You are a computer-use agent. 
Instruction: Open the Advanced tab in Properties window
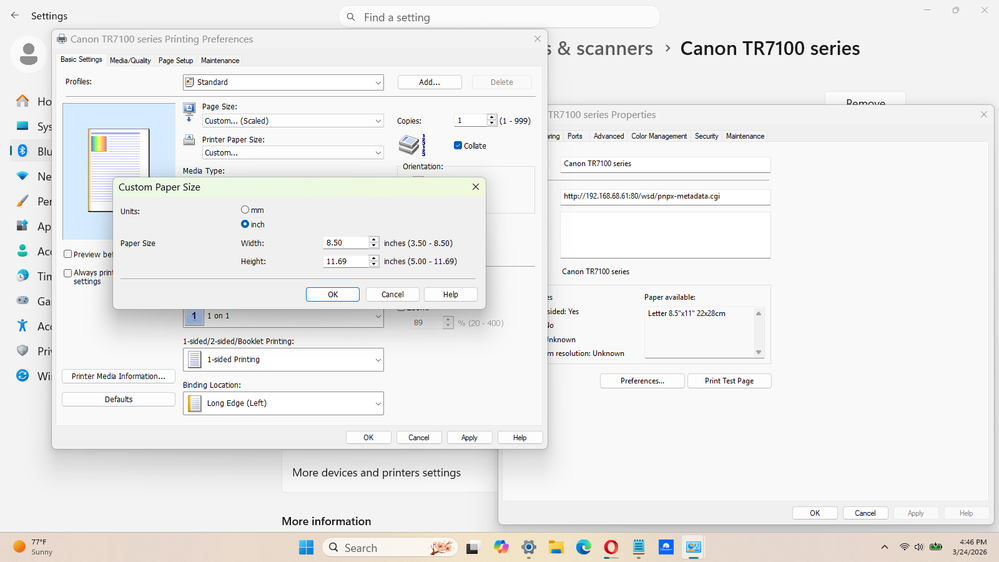(x=608, y=136)
